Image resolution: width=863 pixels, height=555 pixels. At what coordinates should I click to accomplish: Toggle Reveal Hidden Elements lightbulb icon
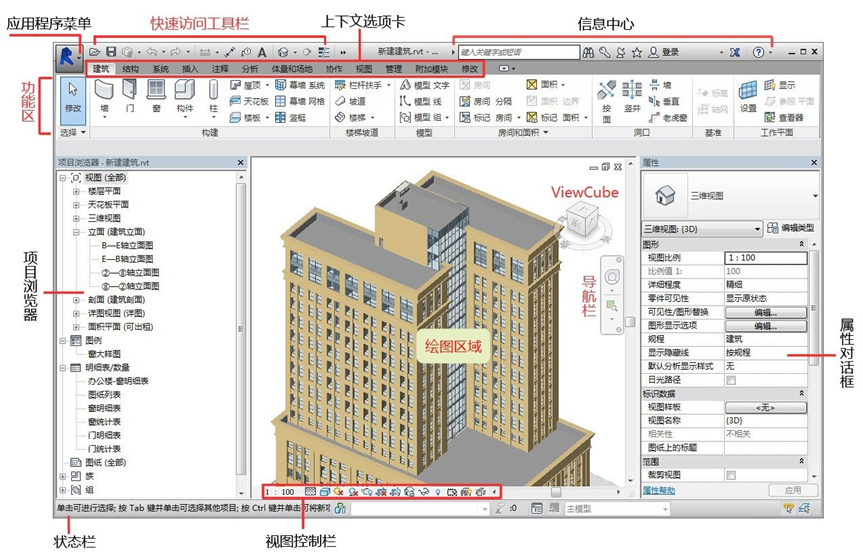438,492
